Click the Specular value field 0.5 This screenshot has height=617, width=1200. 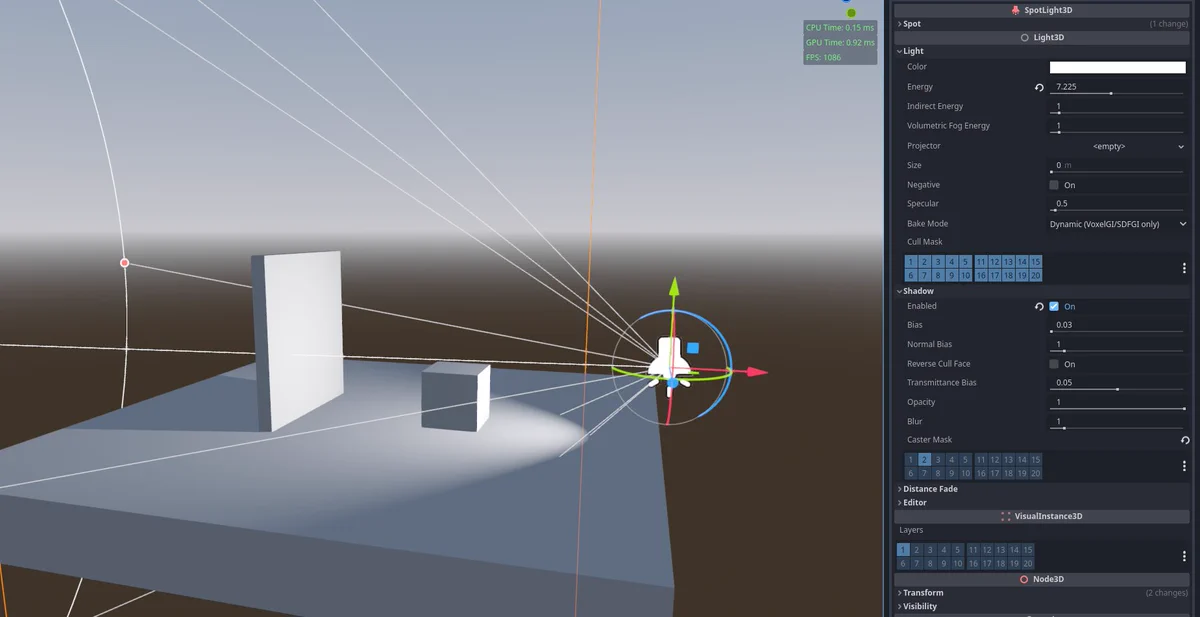tap(1118, 203)
